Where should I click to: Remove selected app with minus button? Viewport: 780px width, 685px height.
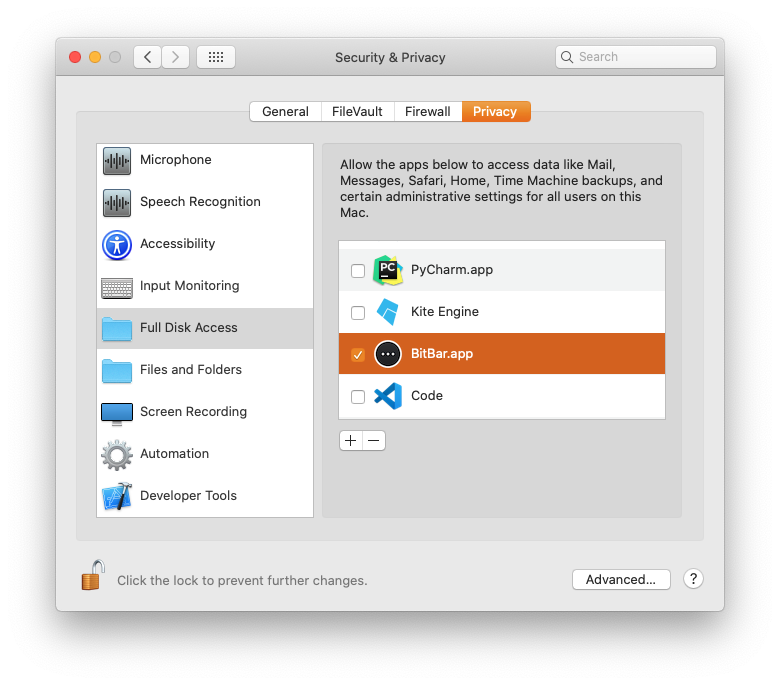pos(374,441)
